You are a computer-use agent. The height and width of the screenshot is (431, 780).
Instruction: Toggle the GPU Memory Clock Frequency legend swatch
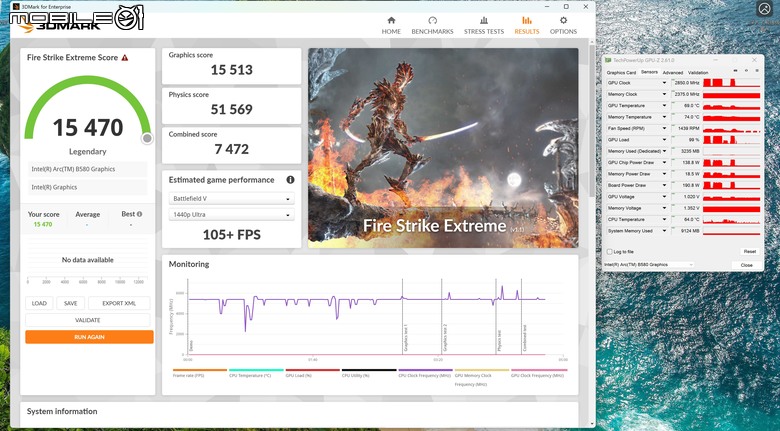click(482, 370)
